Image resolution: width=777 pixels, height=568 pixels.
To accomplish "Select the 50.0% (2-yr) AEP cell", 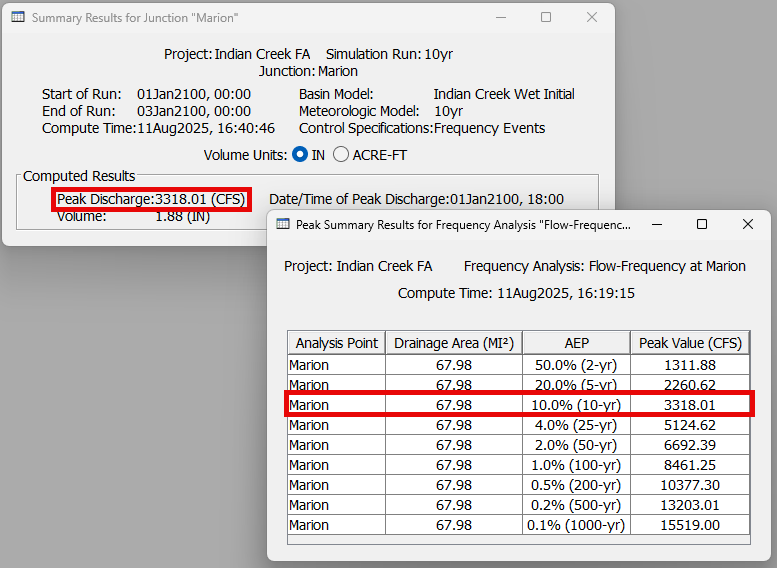I will [576, 365].
